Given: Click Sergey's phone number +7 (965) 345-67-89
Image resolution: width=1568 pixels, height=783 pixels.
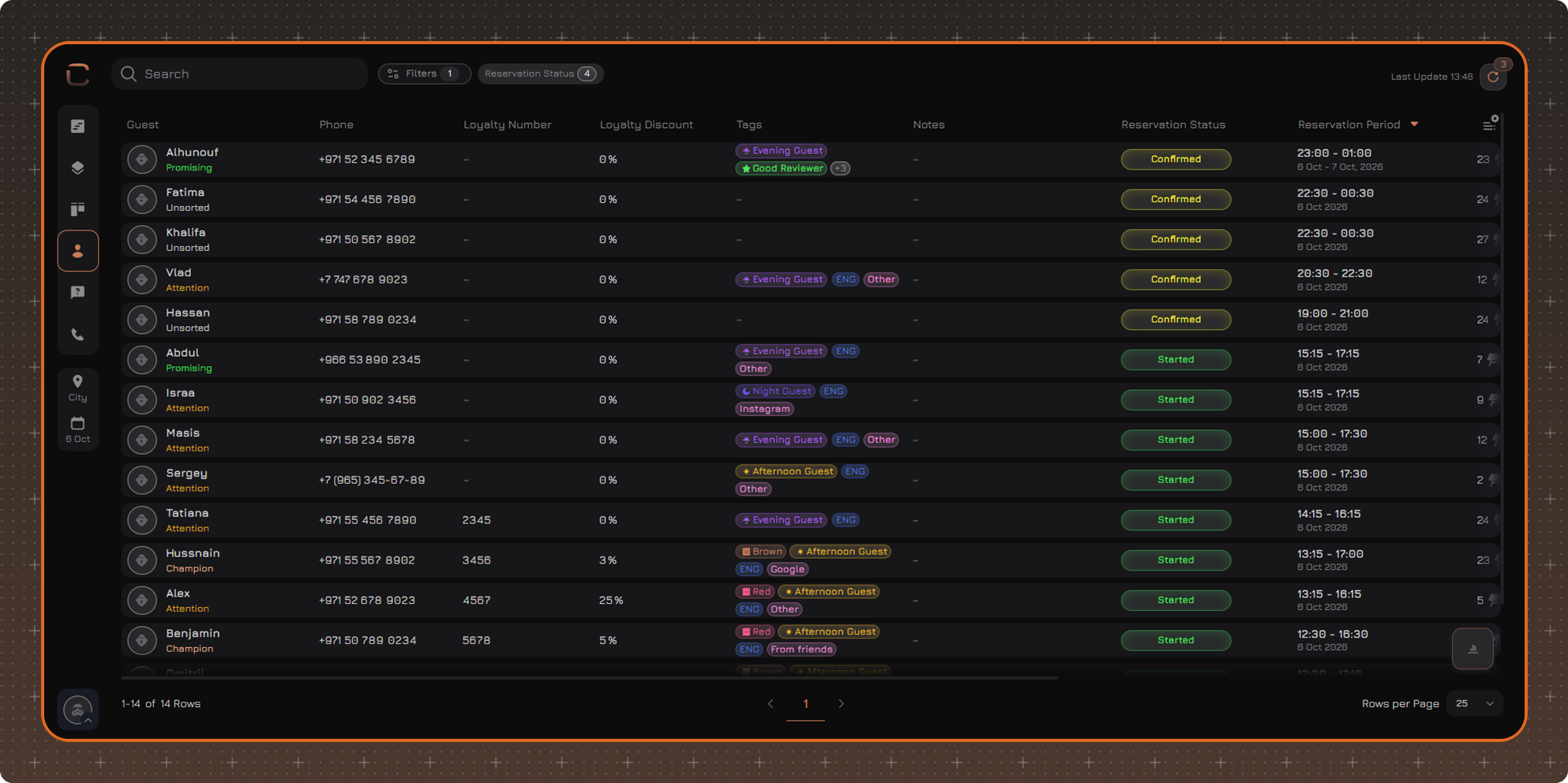Looking at the screenshot, I should coord(372,480).
